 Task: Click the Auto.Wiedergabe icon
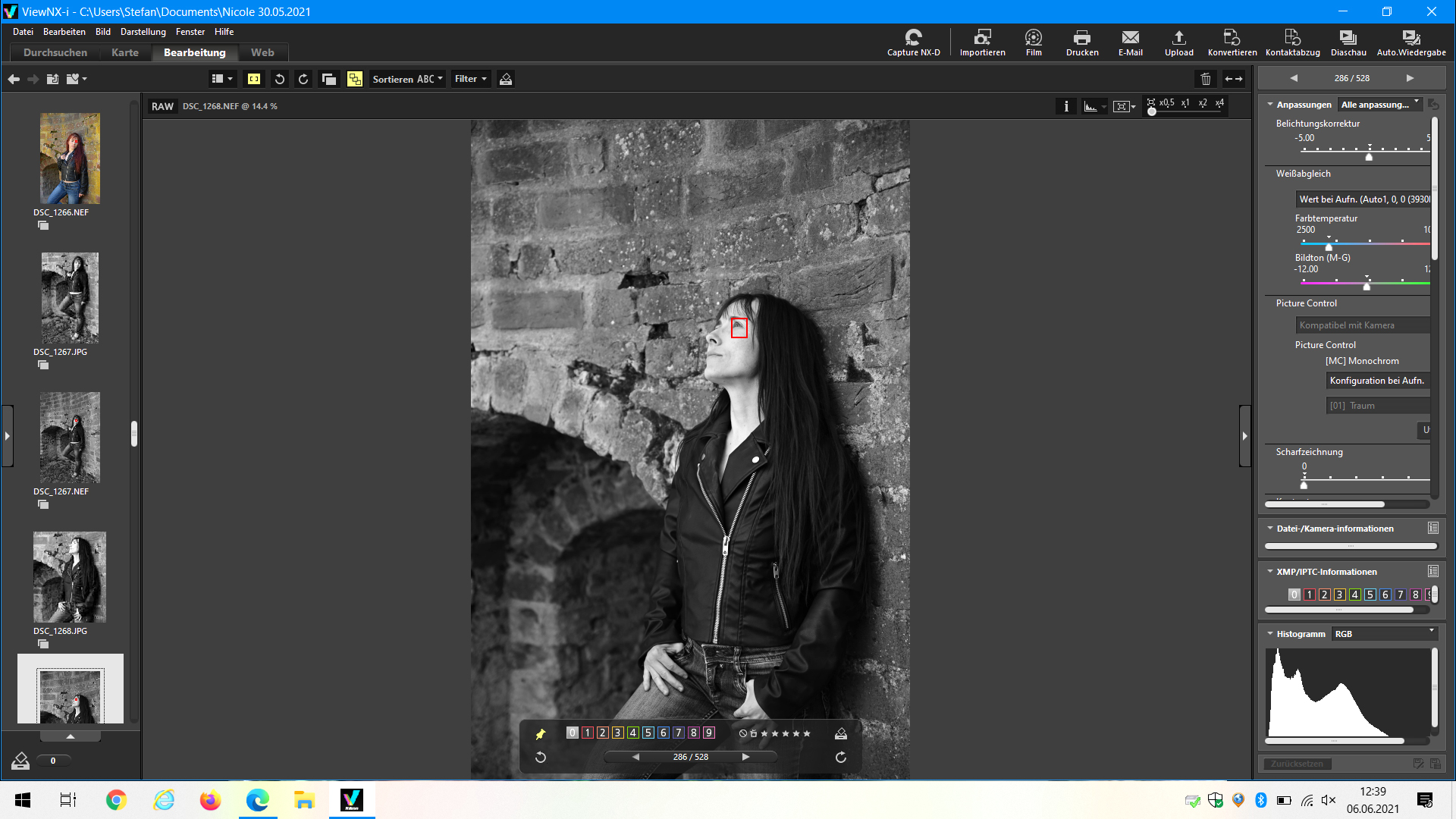click(x=1410, y=42)
